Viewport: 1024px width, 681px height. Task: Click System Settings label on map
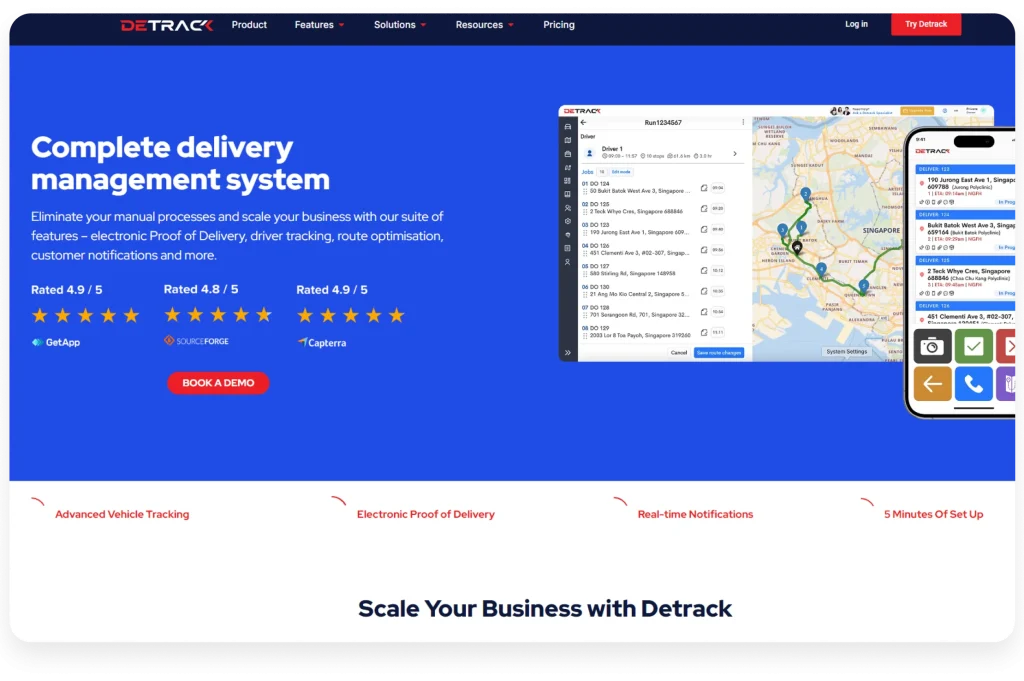pyautogui.click(x=846, y=351)
